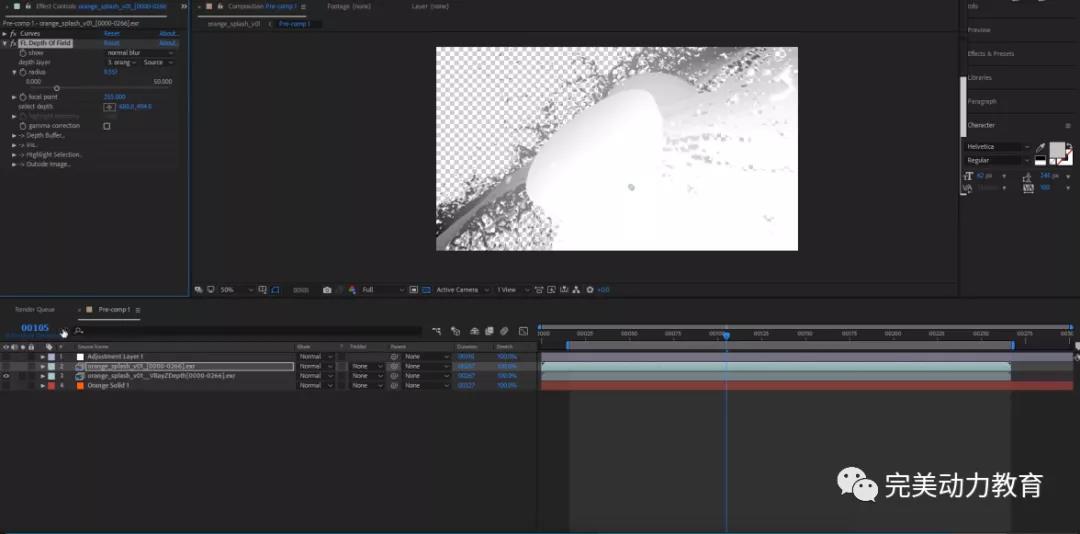Open the Full resolution dropdown

point(382,290)
